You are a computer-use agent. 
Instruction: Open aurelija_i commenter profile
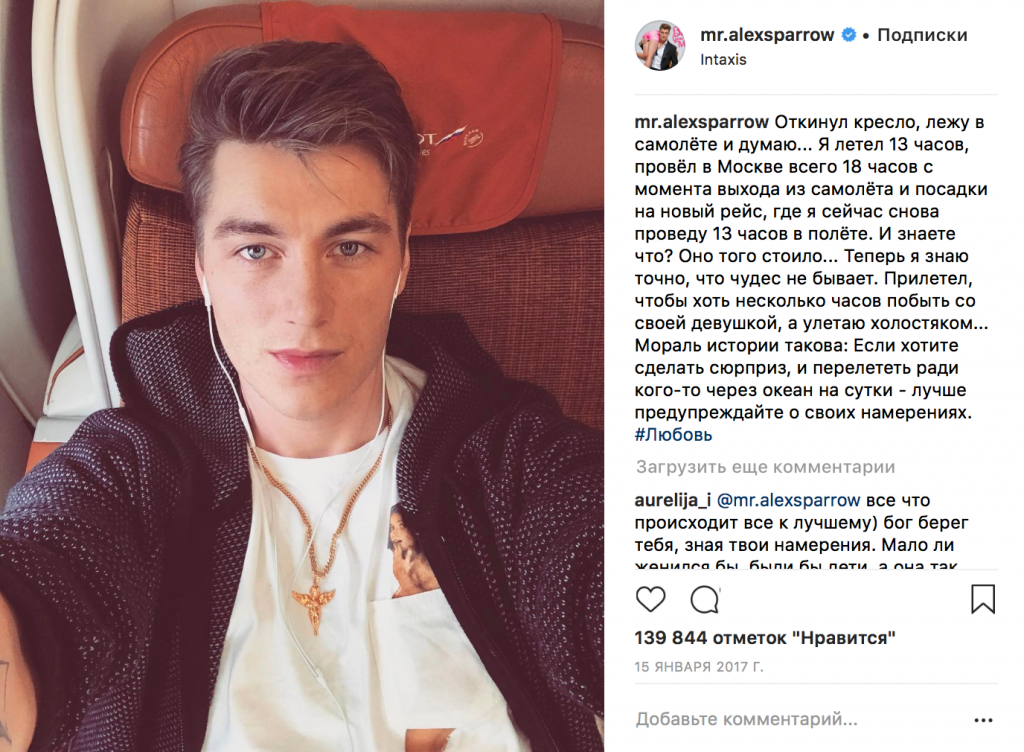pos(673,501)
